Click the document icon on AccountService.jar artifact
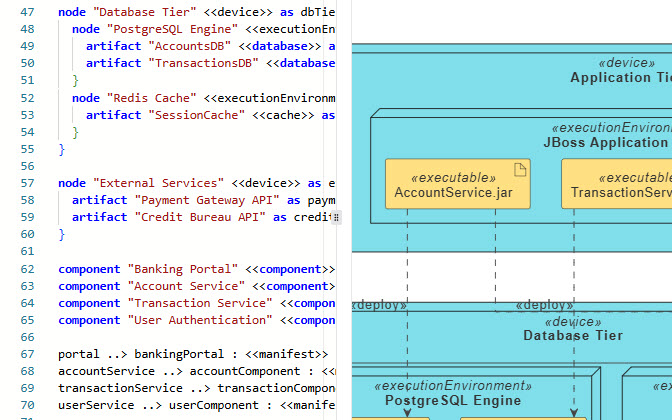 pyautogui.click(x=520, y=170)
